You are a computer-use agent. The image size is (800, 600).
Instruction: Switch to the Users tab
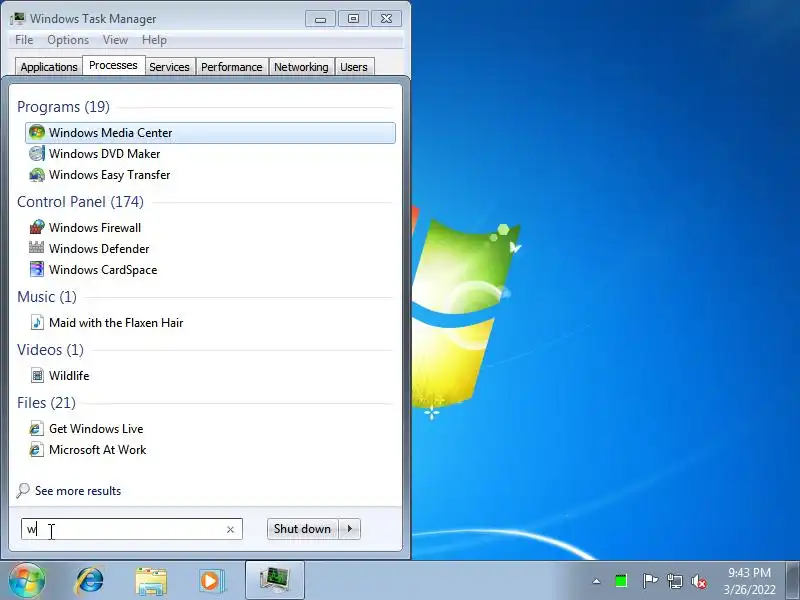354,67
